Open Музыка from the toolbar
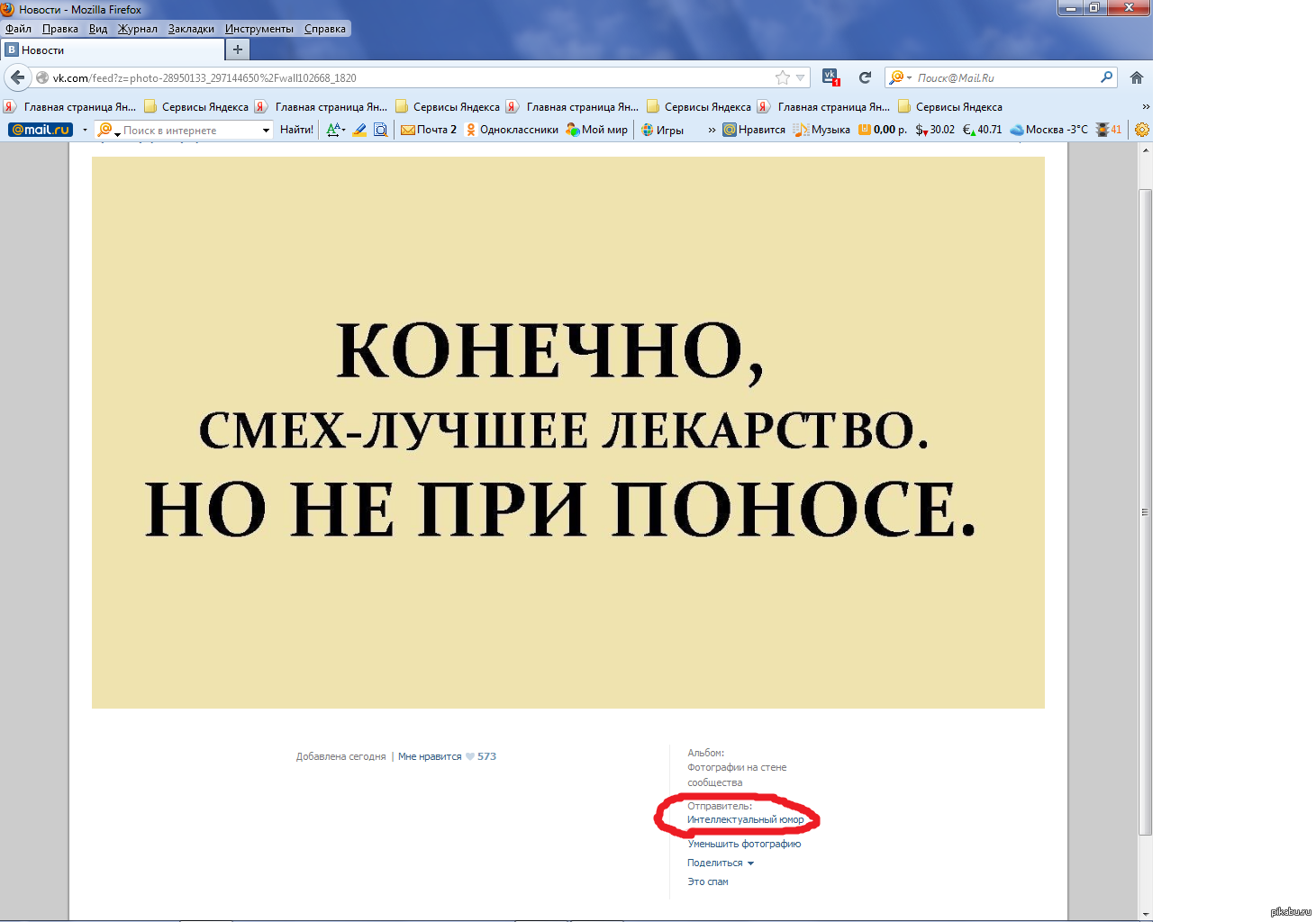 tap(821, 130)
